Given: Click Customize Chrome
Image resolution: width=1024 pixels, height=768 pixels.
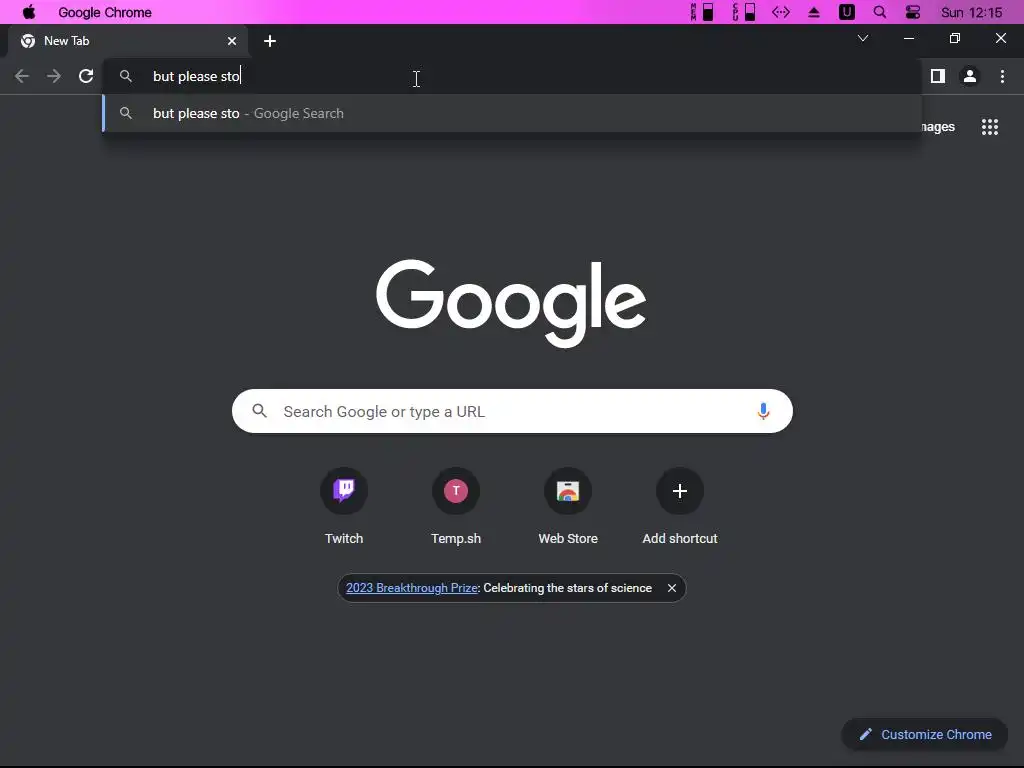Looking at the screenshot, I should (x=925, y=735).
